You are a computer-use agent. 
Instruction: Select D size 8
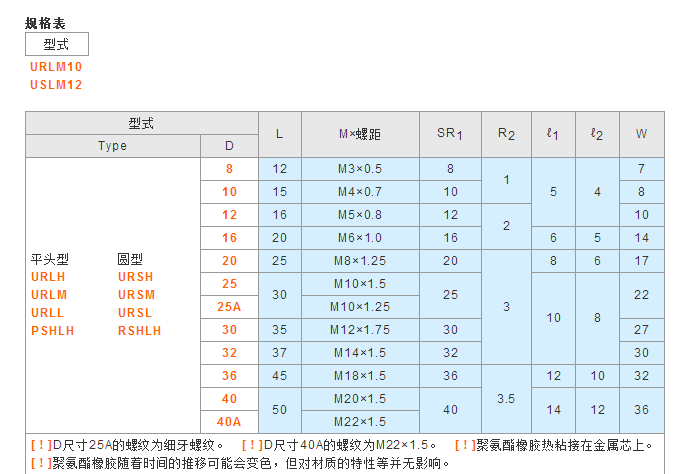(x=229, y=169)
